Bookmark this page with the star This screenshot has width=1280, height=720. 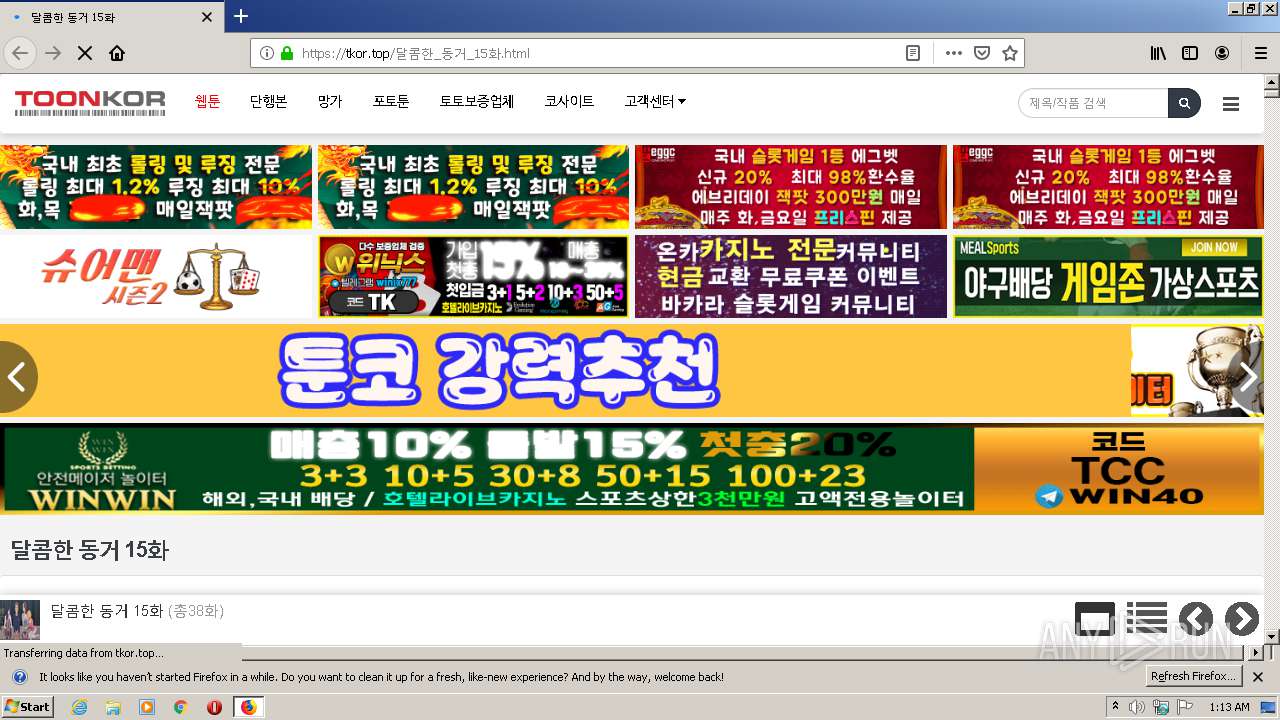point(1010,53)
